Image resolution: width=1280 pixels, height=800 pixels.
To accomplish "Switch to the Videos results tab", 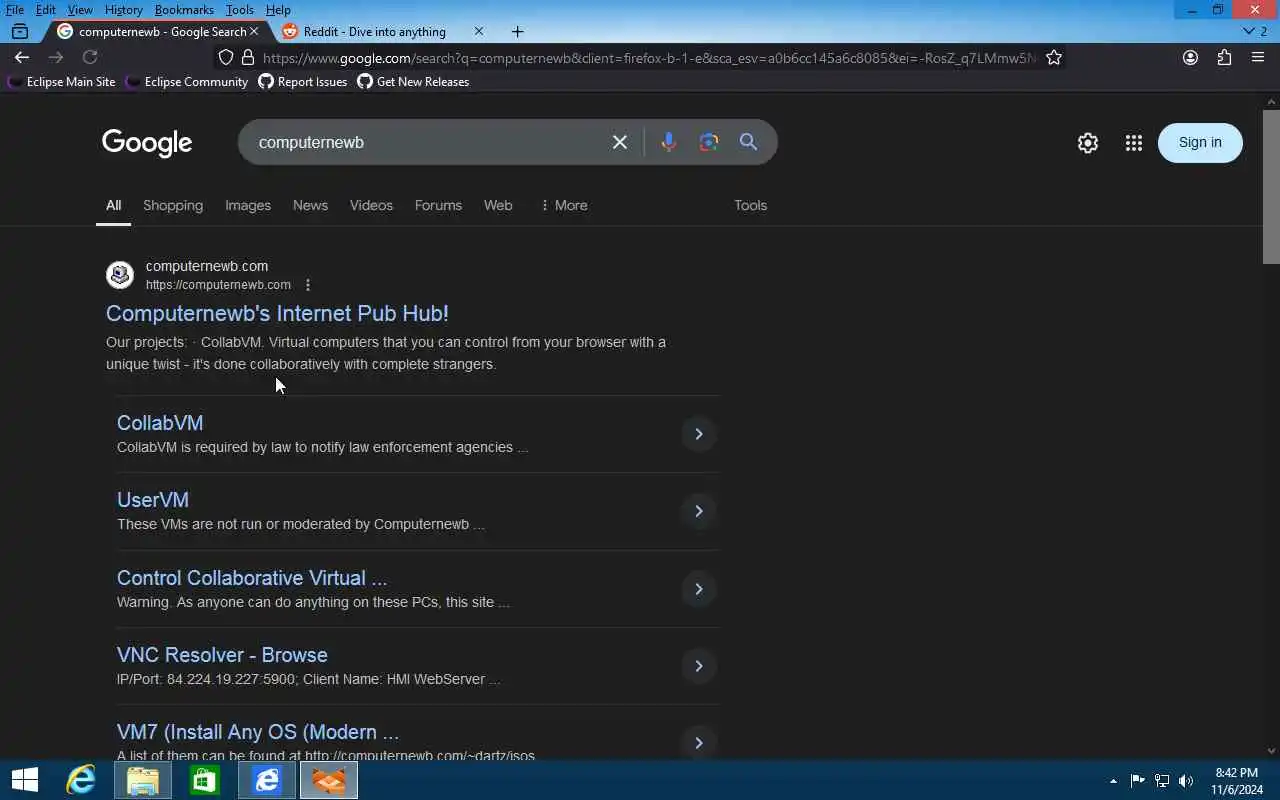I will click(x=371, y=205).
